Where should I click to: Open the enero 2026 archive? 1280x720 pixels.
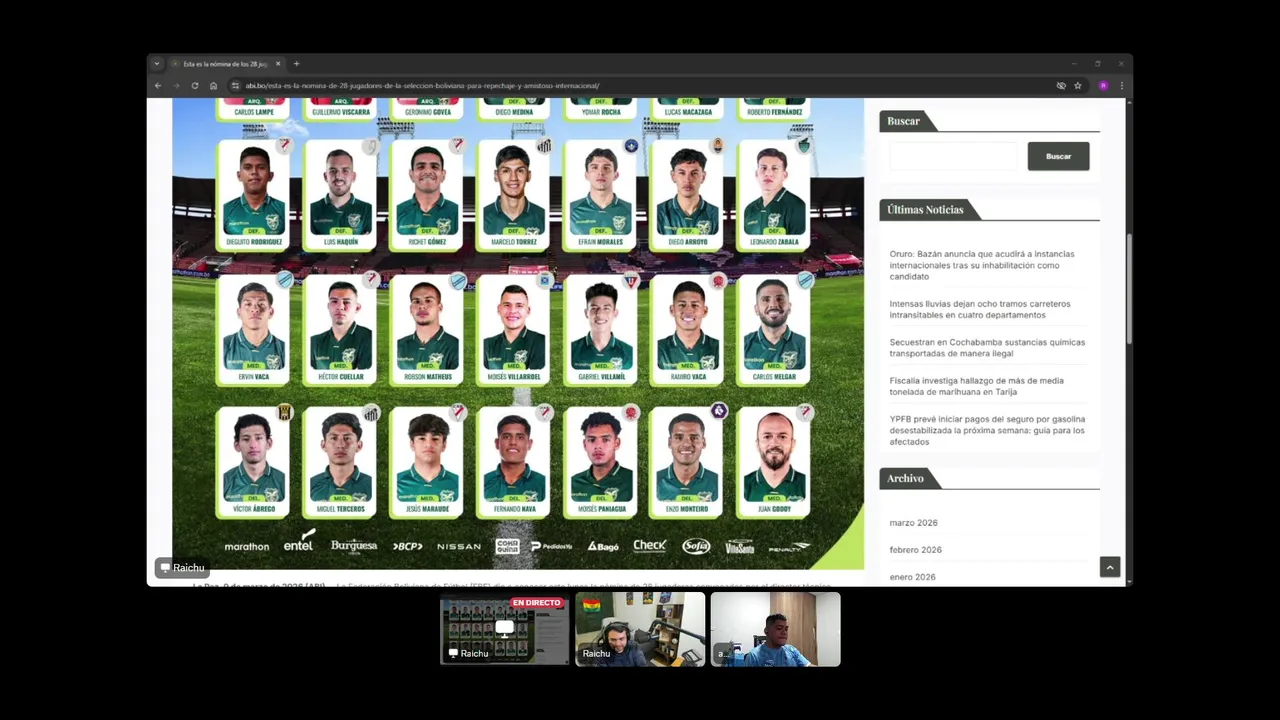(x=912, y=577)
